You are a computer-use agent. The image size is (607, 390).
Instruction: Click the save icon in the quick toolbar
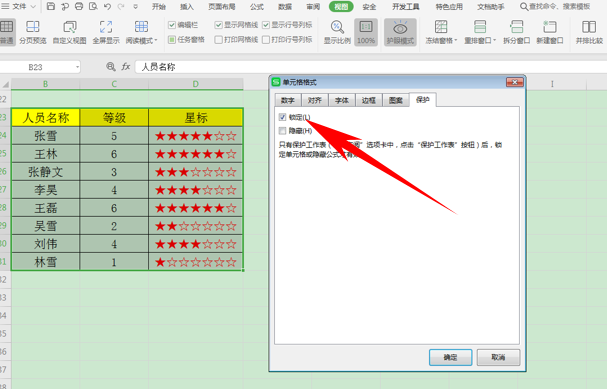tap(51, 7)
